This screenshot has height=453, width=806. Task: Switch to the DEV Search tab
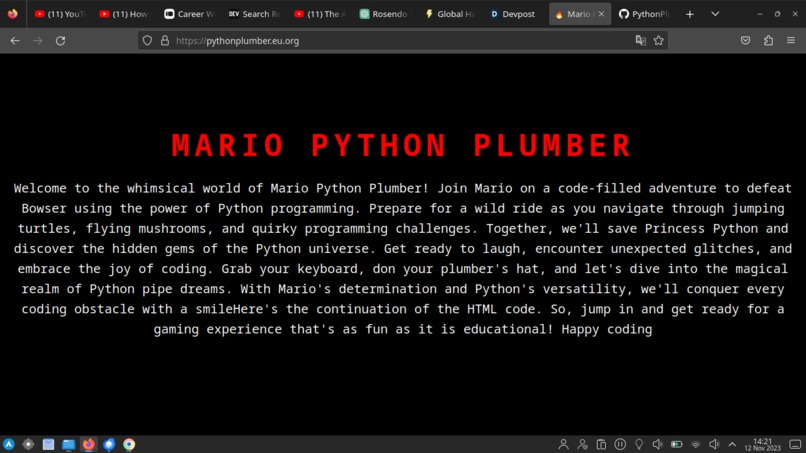tap(254, 14)
